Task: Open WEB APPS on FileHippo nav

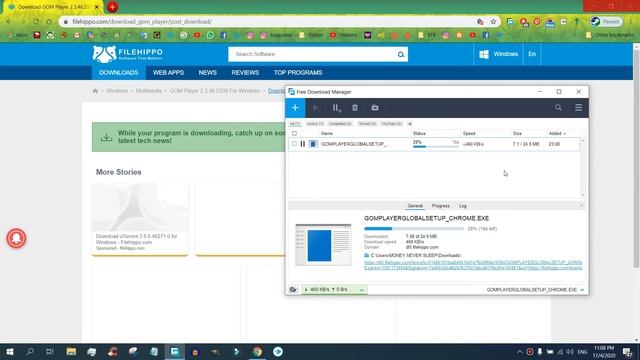Action: click(168, 73)
